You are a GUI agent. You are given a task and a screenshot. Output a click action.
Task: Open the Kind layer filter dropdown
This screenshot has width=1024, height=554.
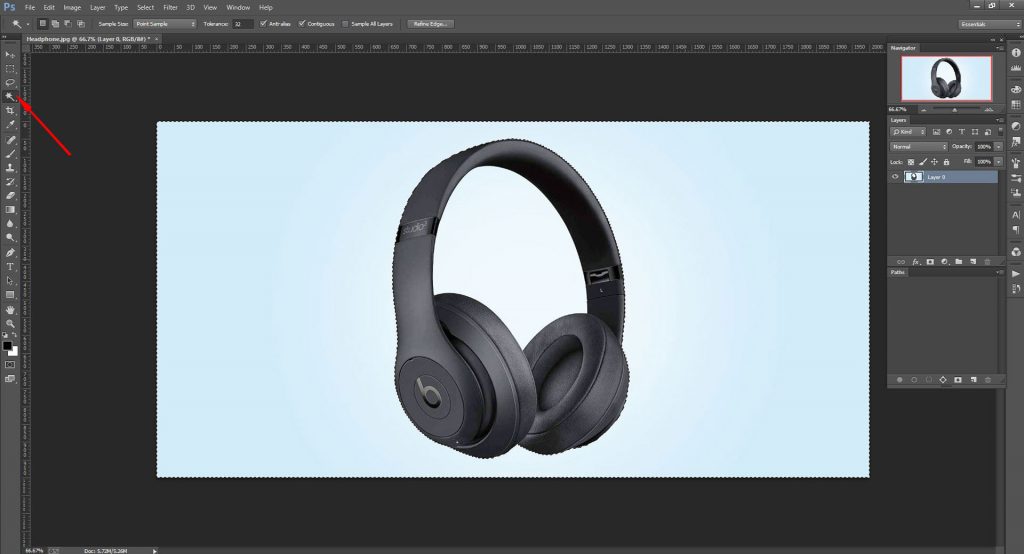click(908, 131)
